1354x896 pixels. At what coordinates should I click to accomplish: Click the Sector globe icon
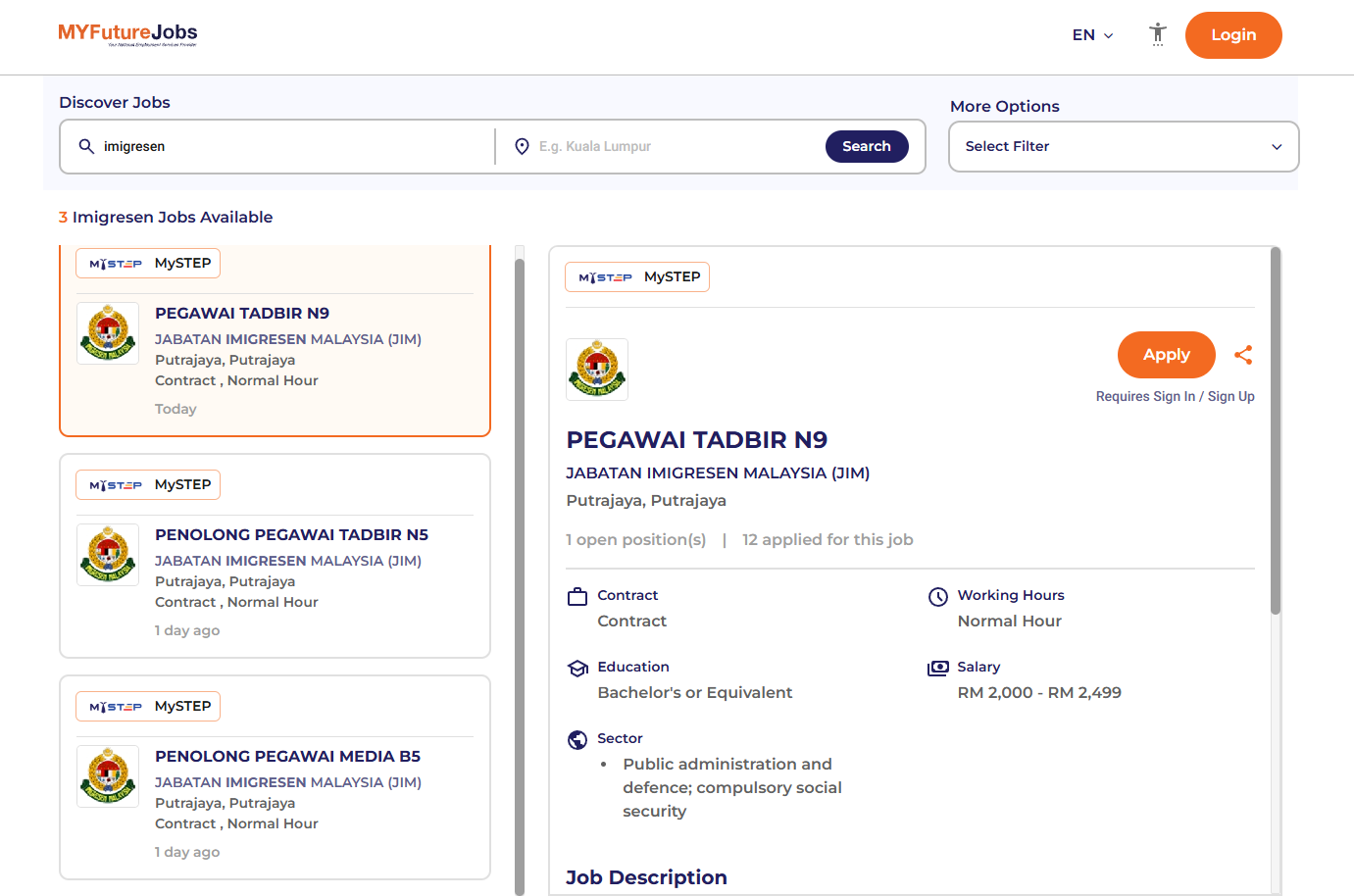pyautogui.click(x=577, y=739)
